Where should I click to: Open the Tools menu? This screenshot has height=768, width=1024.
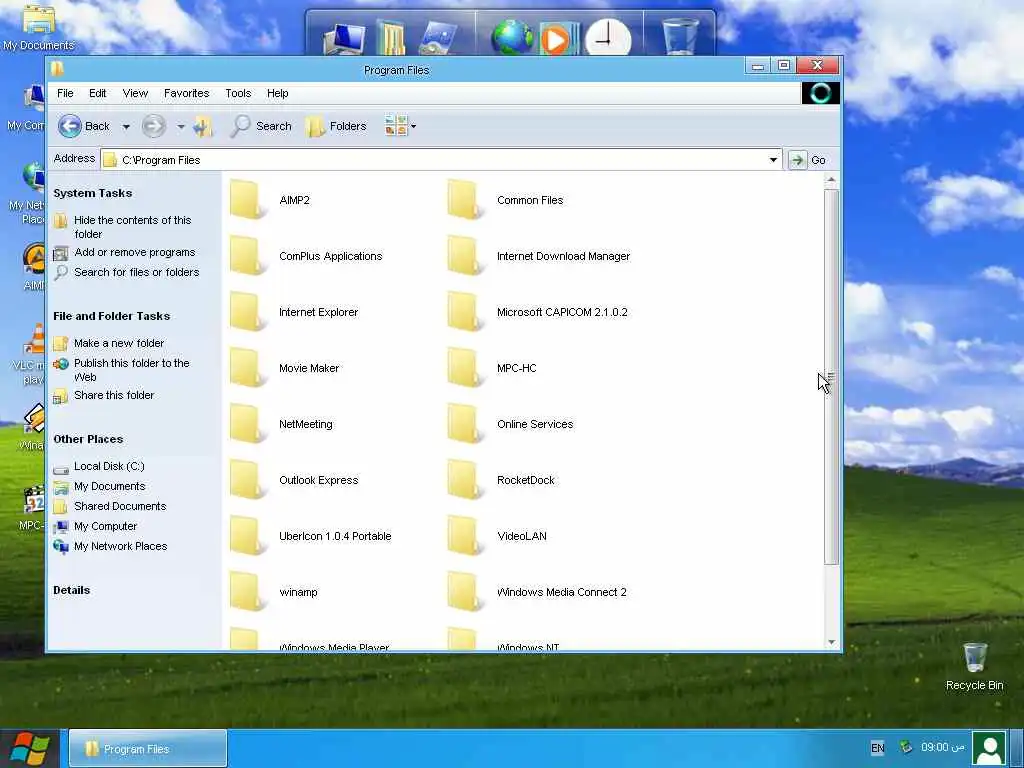coord(238,93)
